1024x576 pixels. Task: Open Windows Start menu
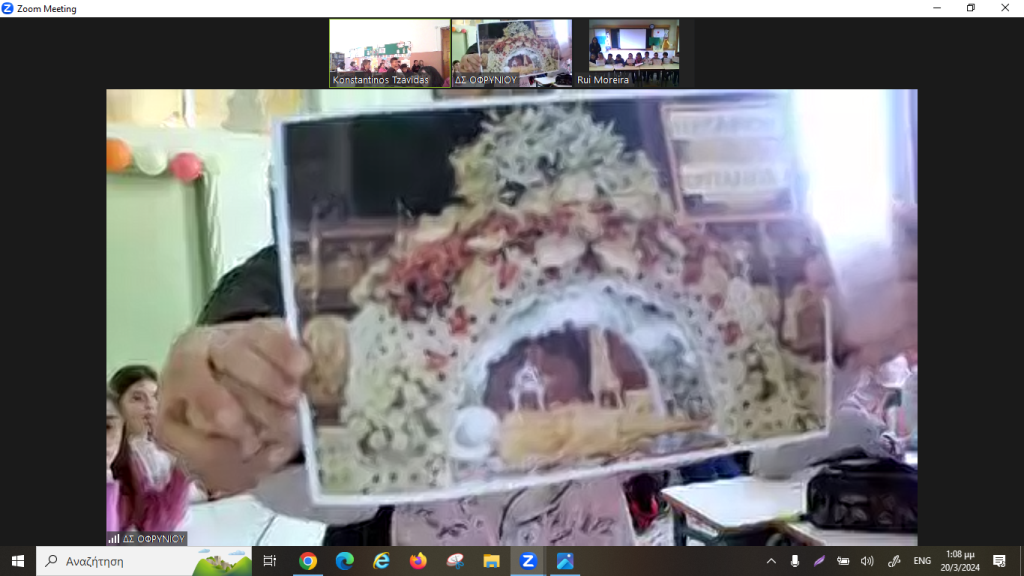[17, 561]
